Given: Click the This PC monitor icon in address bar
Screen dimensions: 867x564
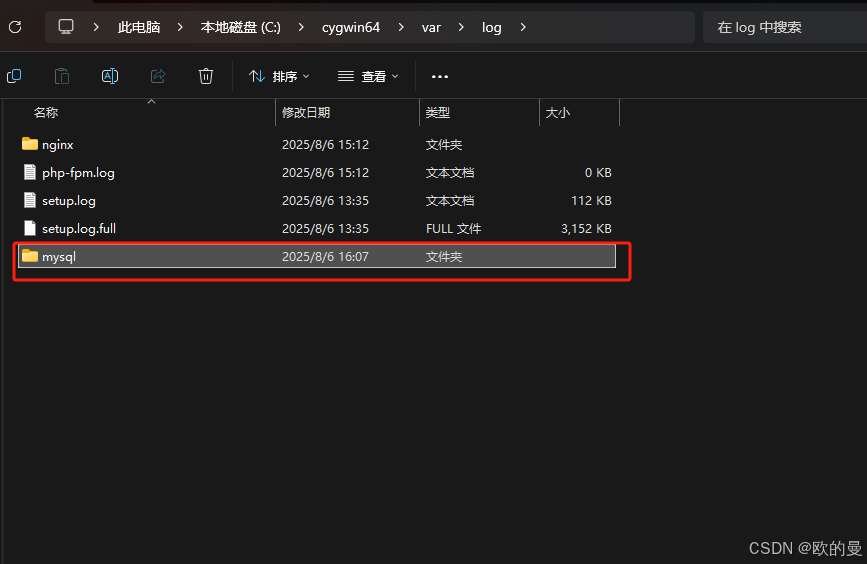Looking at the screenshot, I should (66, 27).
